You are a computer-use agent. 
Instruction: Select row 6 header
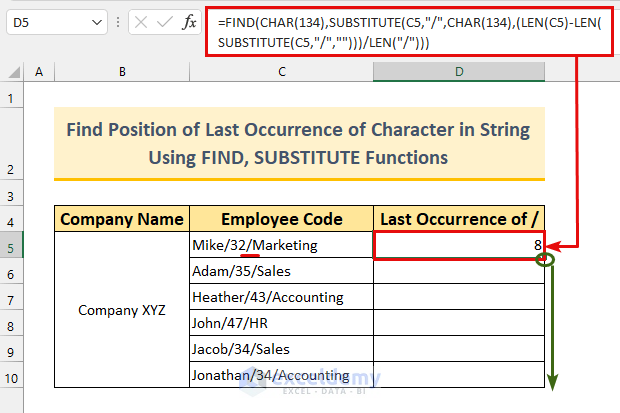click(x=11, y=271)
